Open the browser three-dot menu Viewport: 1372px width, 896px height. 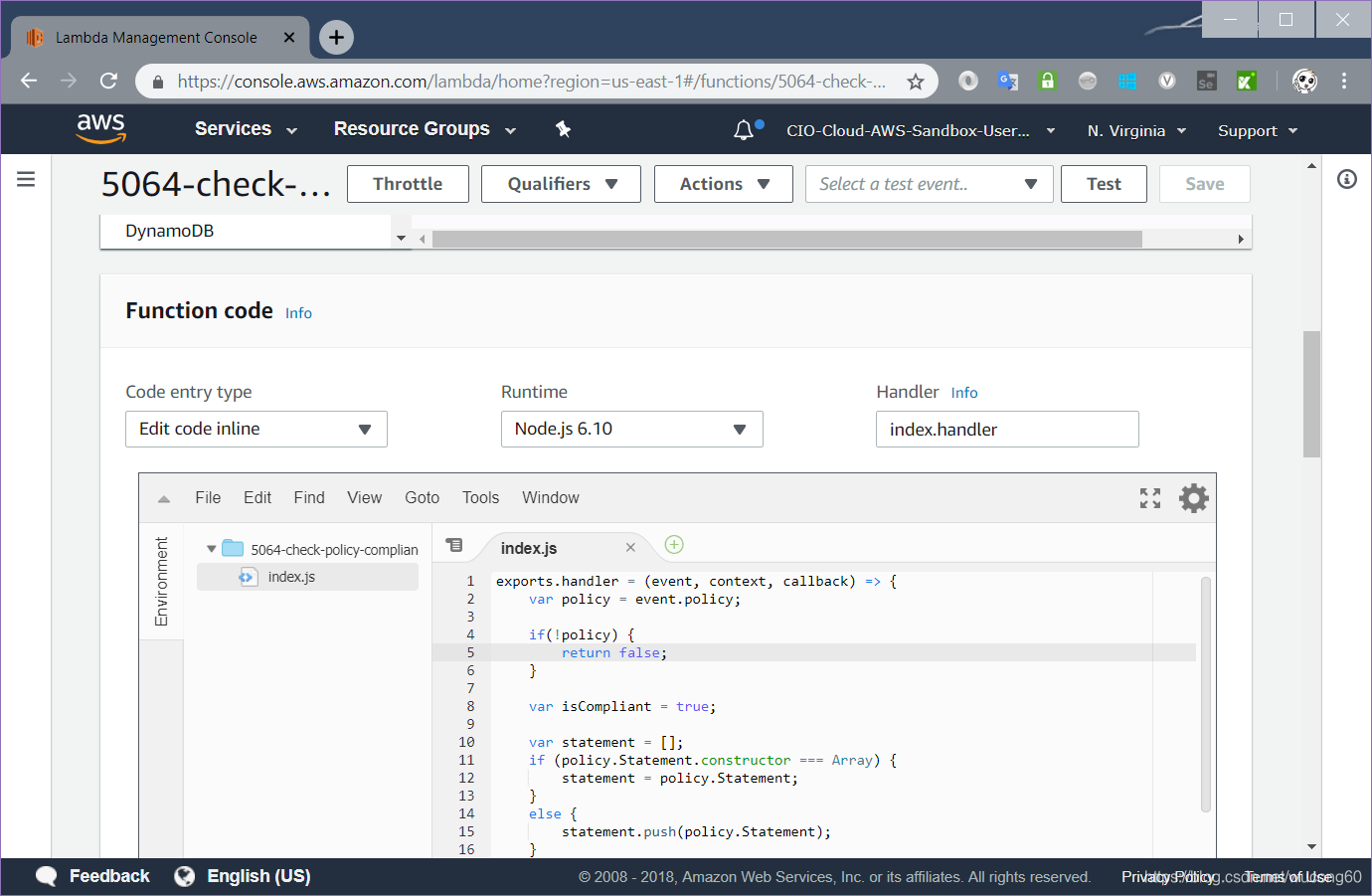[1344, 81]
